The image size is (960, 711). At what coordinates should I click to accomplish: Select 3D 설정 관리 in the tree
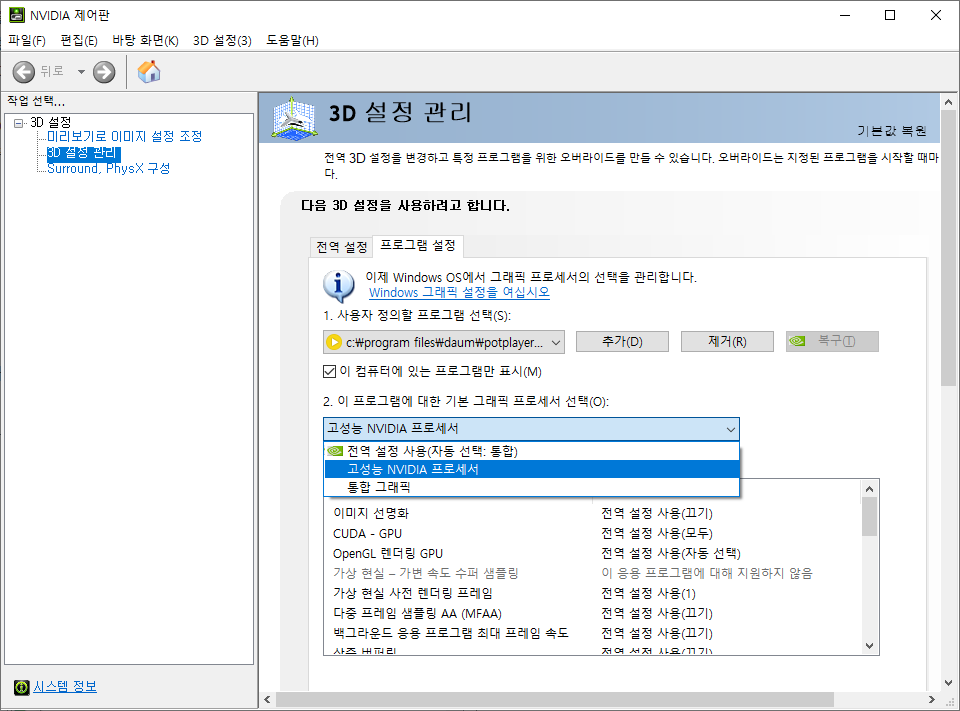(84, 152)
